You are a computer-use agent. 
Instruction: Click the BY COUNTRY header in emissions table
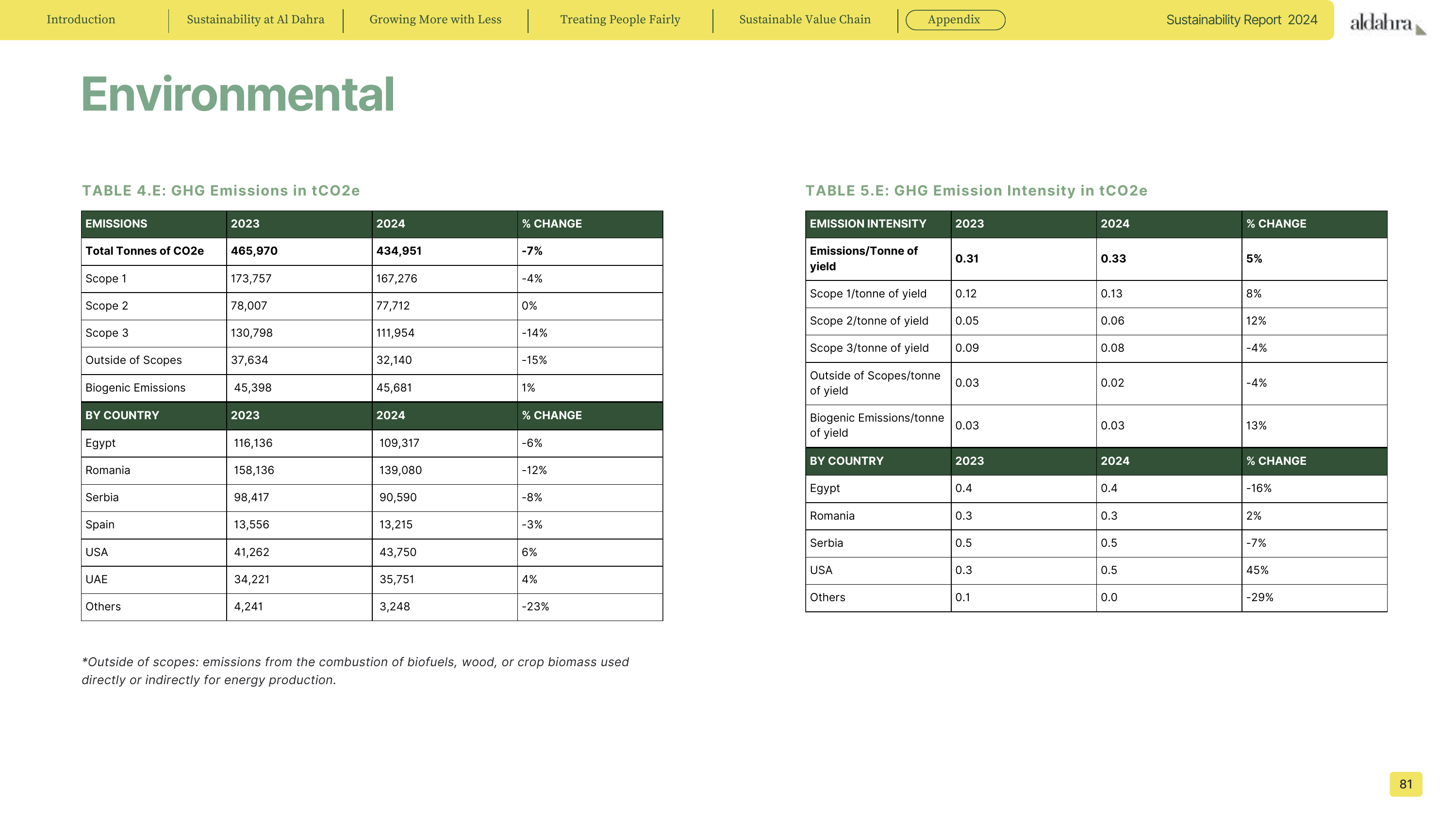122,415
